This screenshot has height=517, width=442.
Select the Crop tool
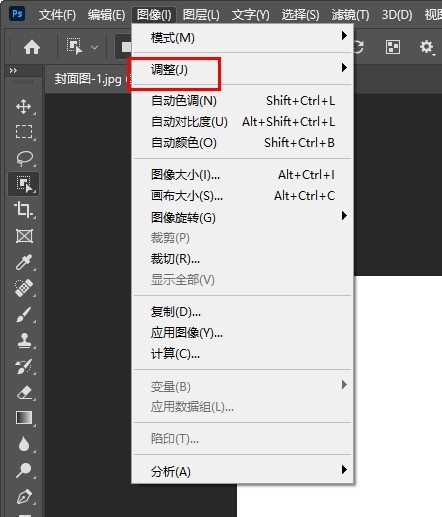click(23, 210)
